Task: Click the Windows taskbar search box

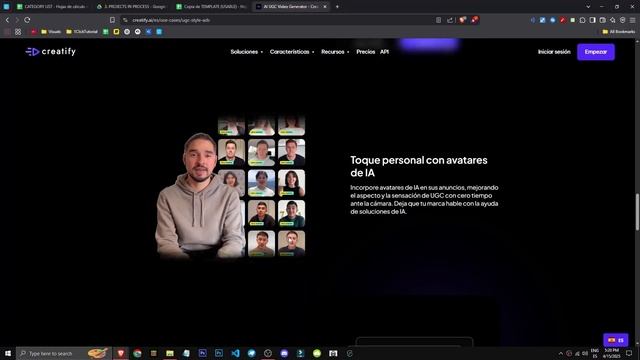Action: pyautogui.click(x=64, y=353)
